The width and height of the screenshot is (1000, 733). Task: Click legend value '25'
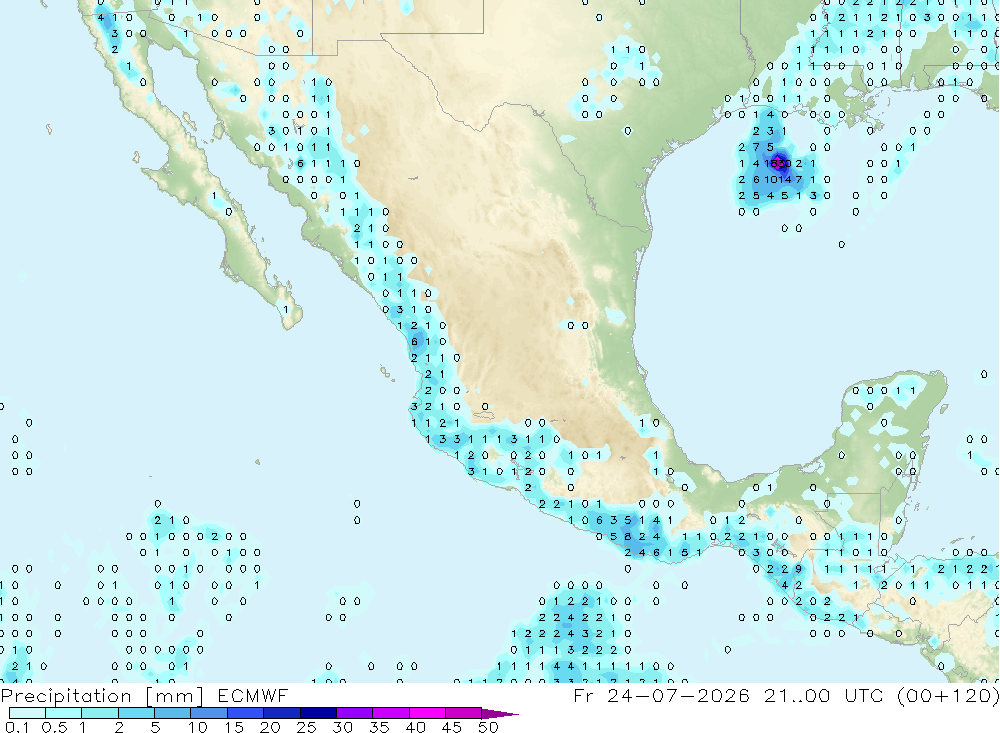coord(307,727)
